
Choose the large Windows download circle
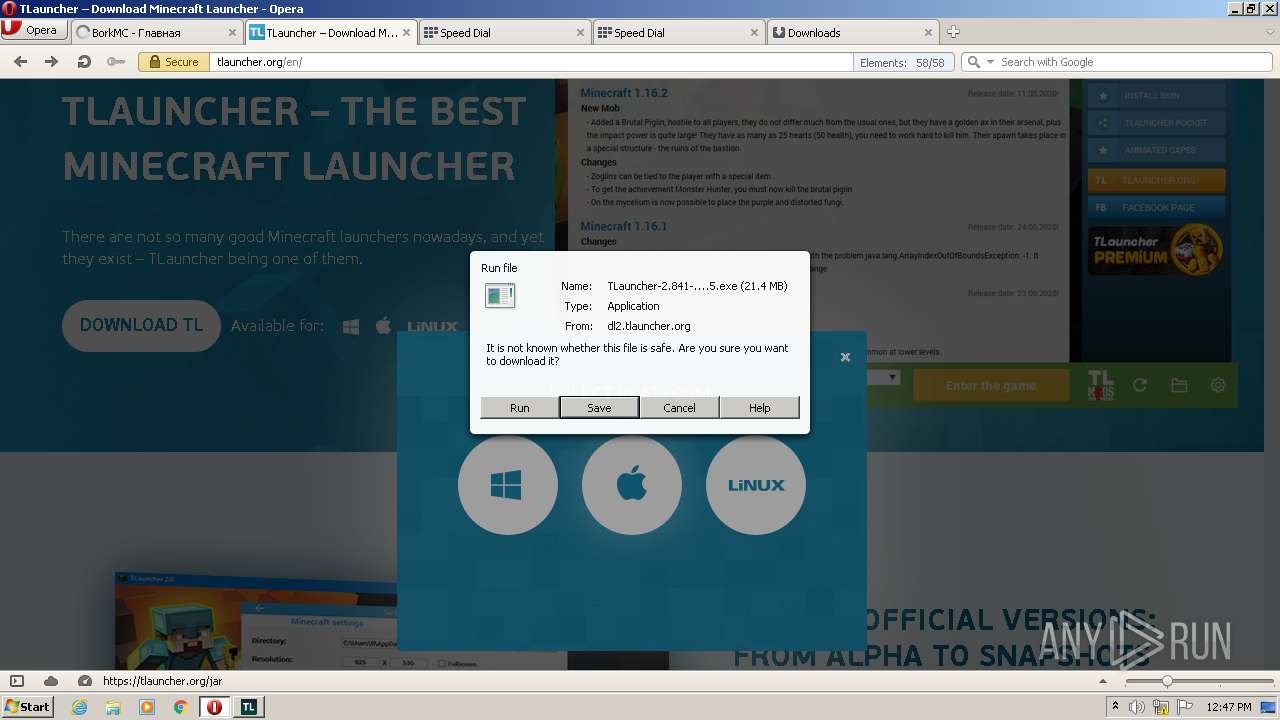(x=507, y=485)
